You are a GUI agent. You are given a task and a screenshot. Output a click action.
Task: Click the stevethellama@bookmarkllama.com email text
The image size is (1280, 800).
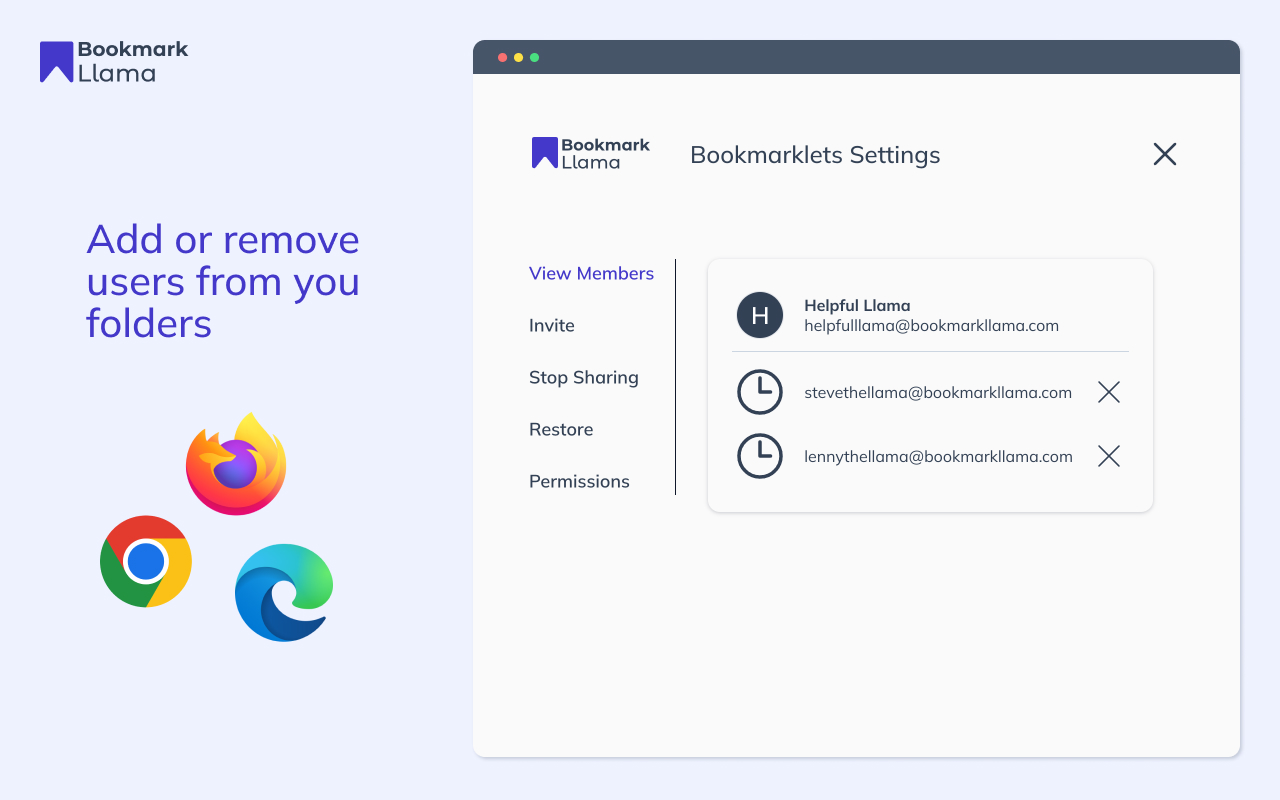click(938, 393)
